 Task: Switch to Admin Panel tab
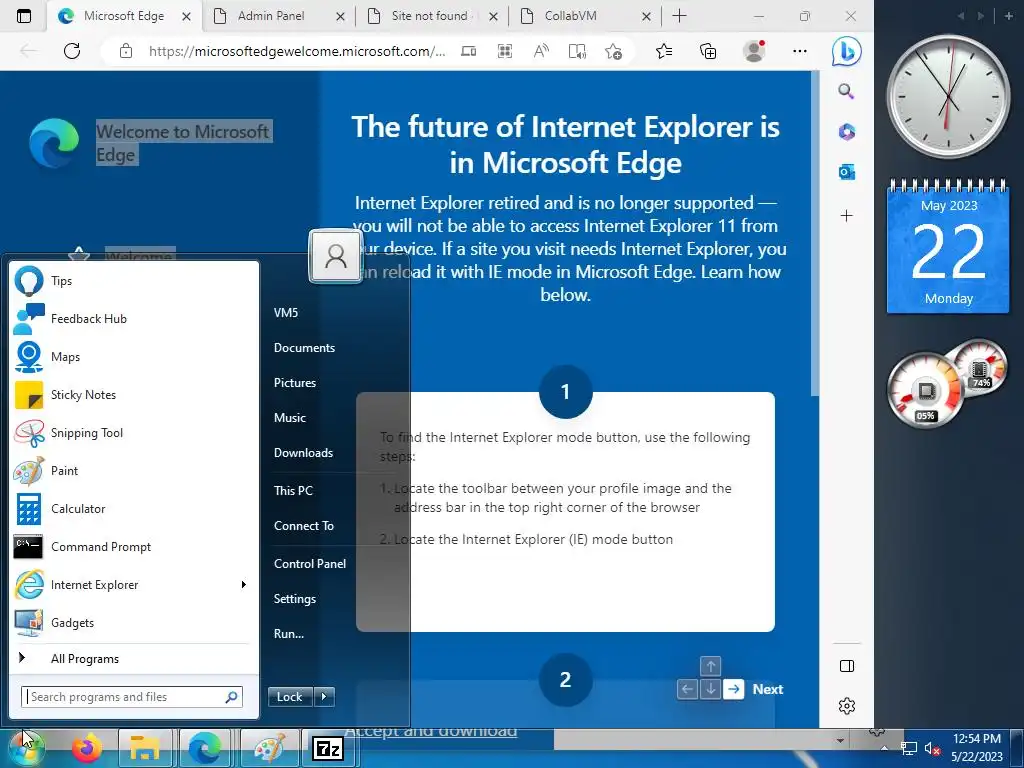pos(271,16)
